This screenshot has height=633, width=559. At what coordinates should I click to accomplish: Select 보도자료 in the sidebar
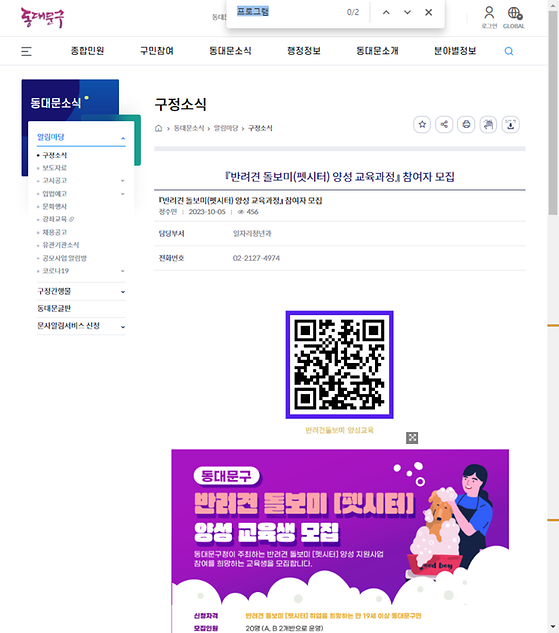pyautogui.click(x=54, y=168)
